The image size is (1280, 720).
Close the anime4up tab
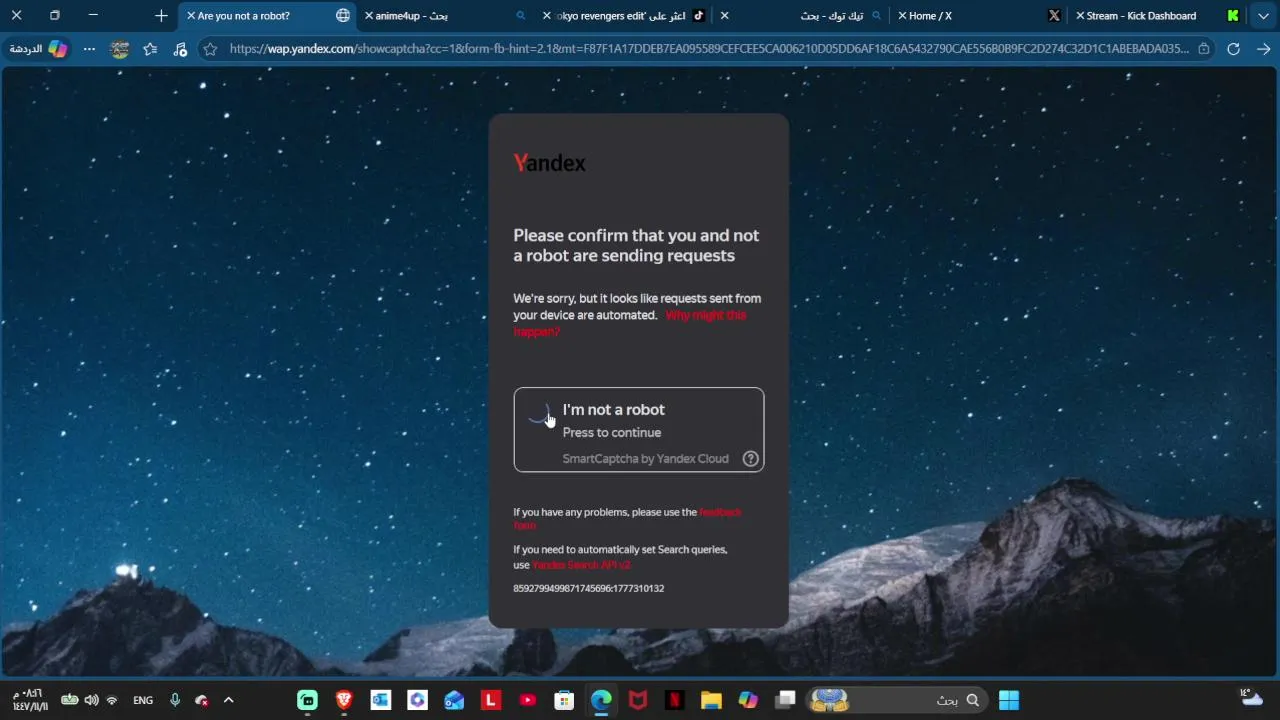pyautogui.click(x=369, y=16)
